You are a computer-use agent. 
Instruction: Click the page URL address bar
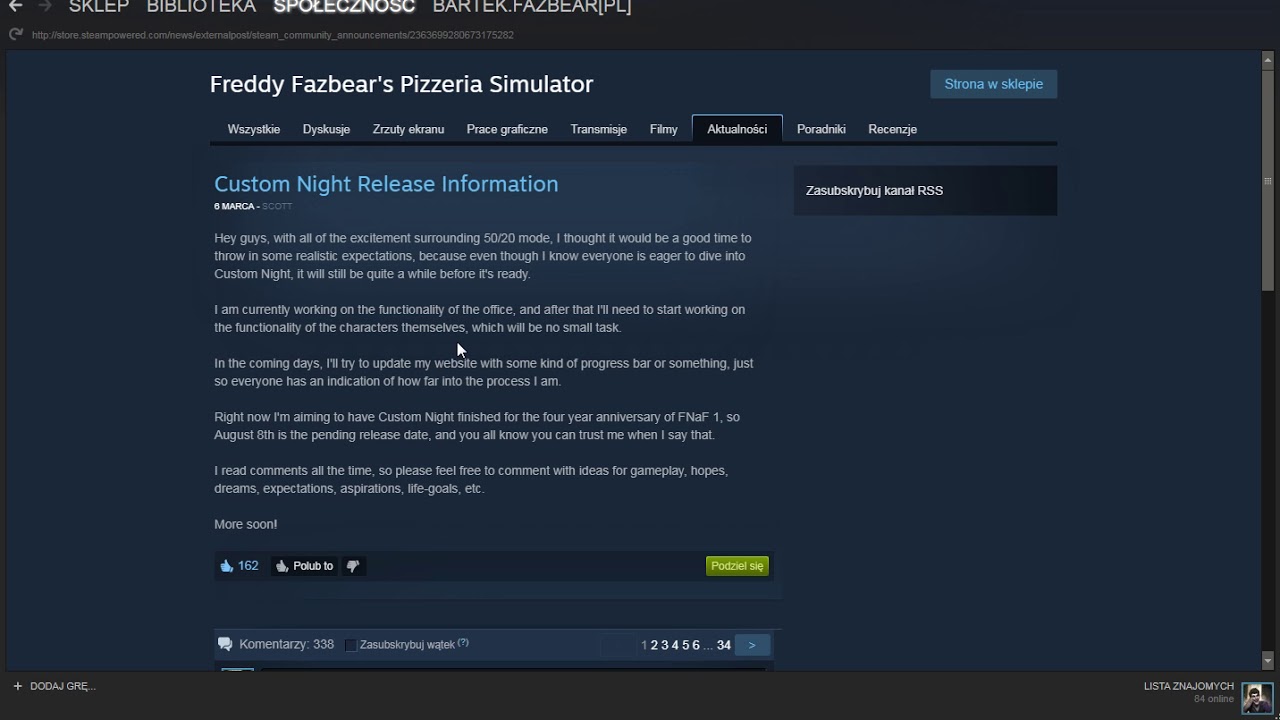[x=273, y=35]
